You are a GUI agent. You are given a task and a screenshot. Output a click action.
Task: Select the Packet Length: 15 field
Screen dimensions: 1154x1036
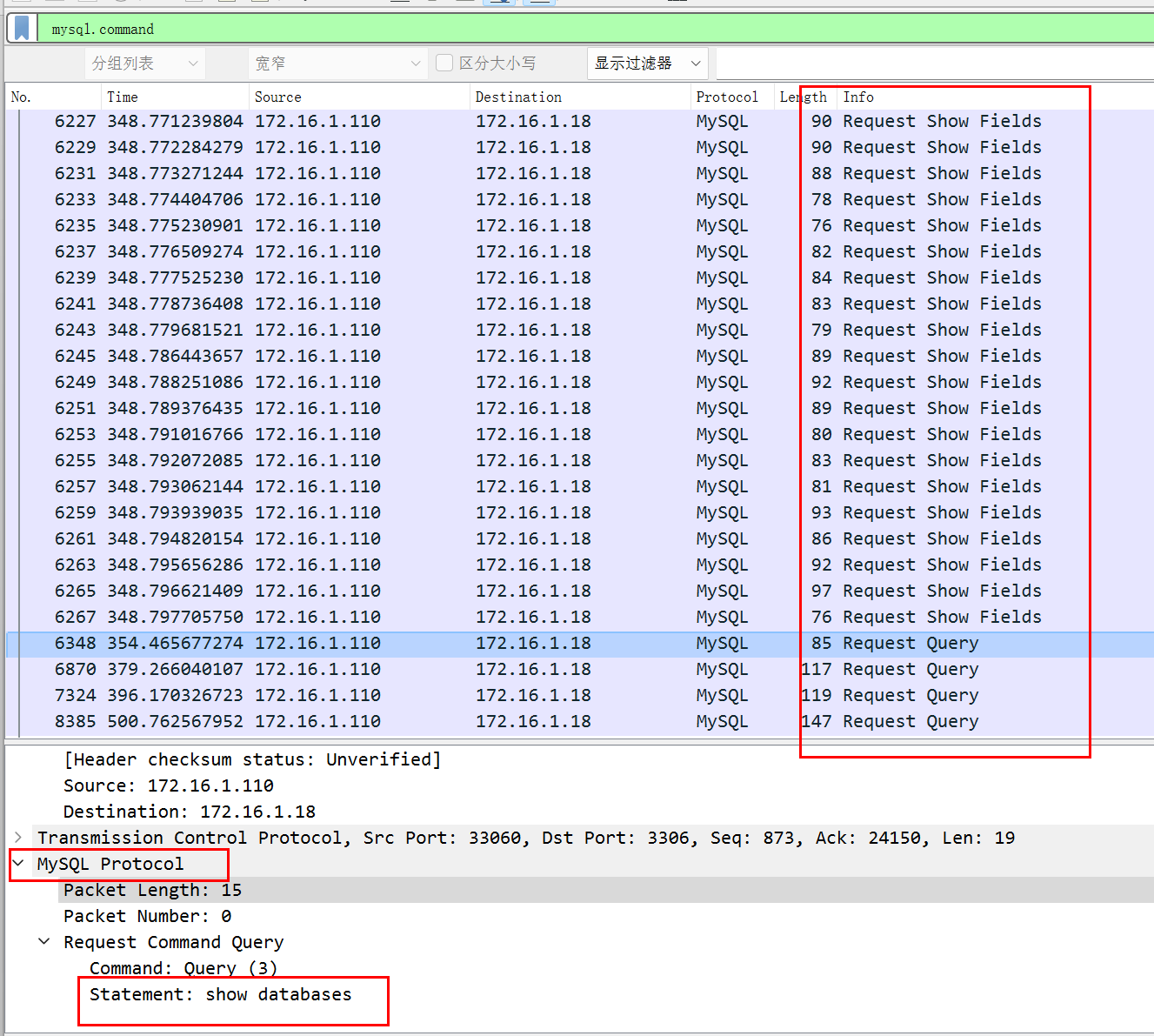[x=152, y=890]
